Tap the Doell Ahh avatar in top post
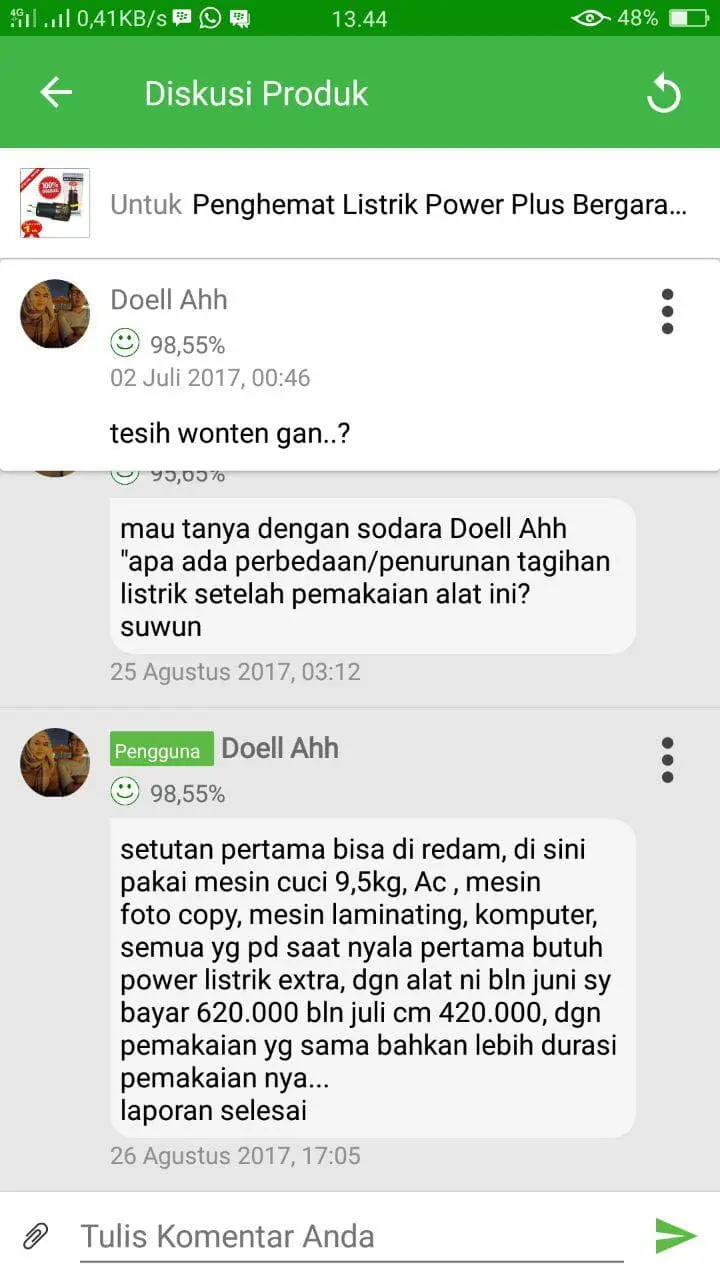Image resolution: width=720 pixels, height=1280 pixels. coord(55,314)
